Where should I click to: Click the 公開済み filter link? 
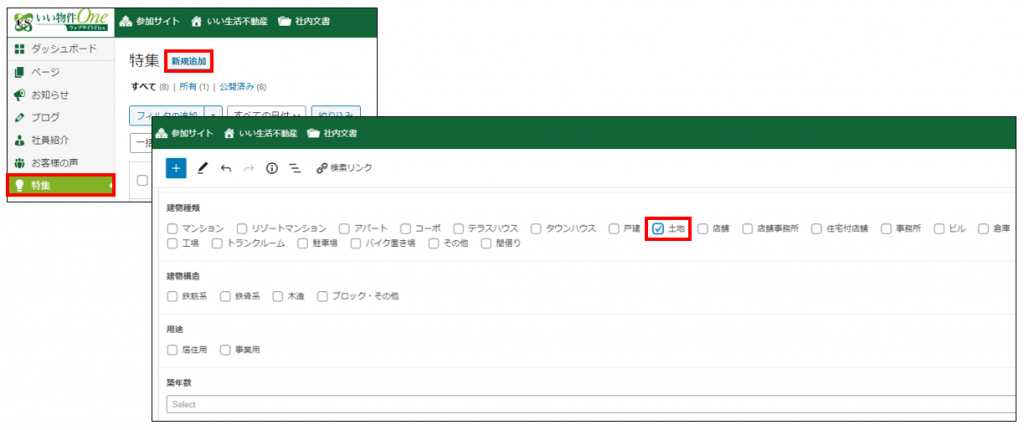pos(242,87)
